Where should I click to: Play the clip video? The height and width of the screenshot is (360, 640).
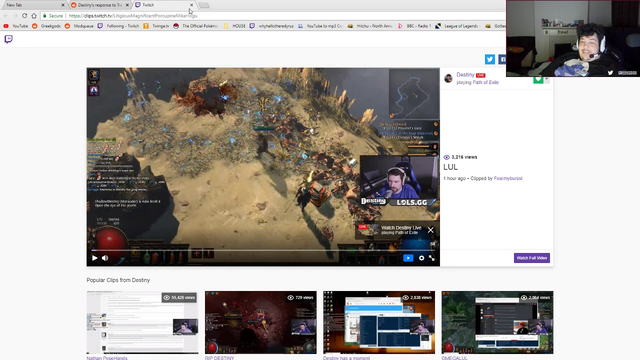click(x=95, y=258)
